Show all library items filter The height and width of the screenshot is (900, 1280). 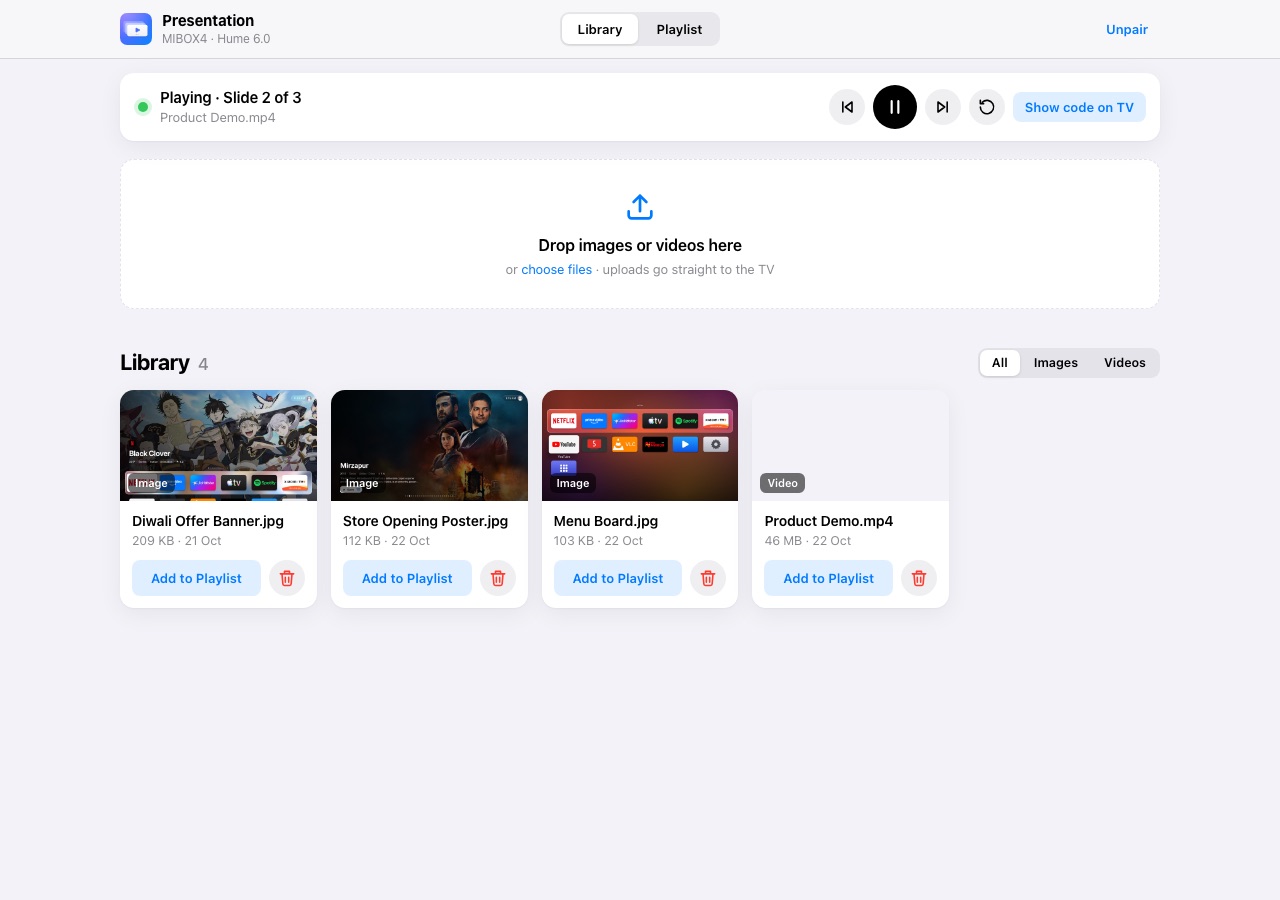pos(1000,363)
